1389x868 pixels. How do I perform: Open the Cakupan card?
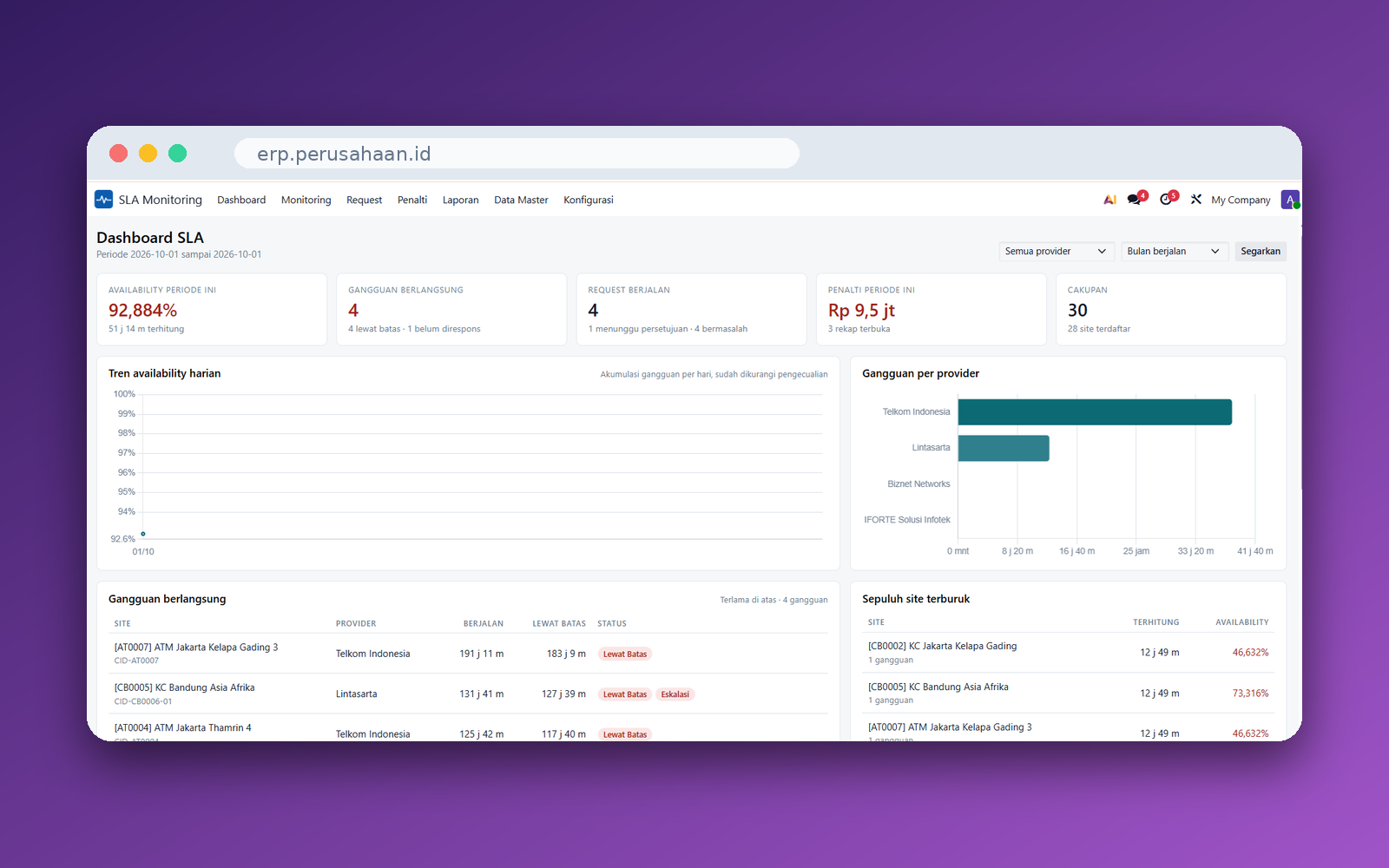(1171, 309)
